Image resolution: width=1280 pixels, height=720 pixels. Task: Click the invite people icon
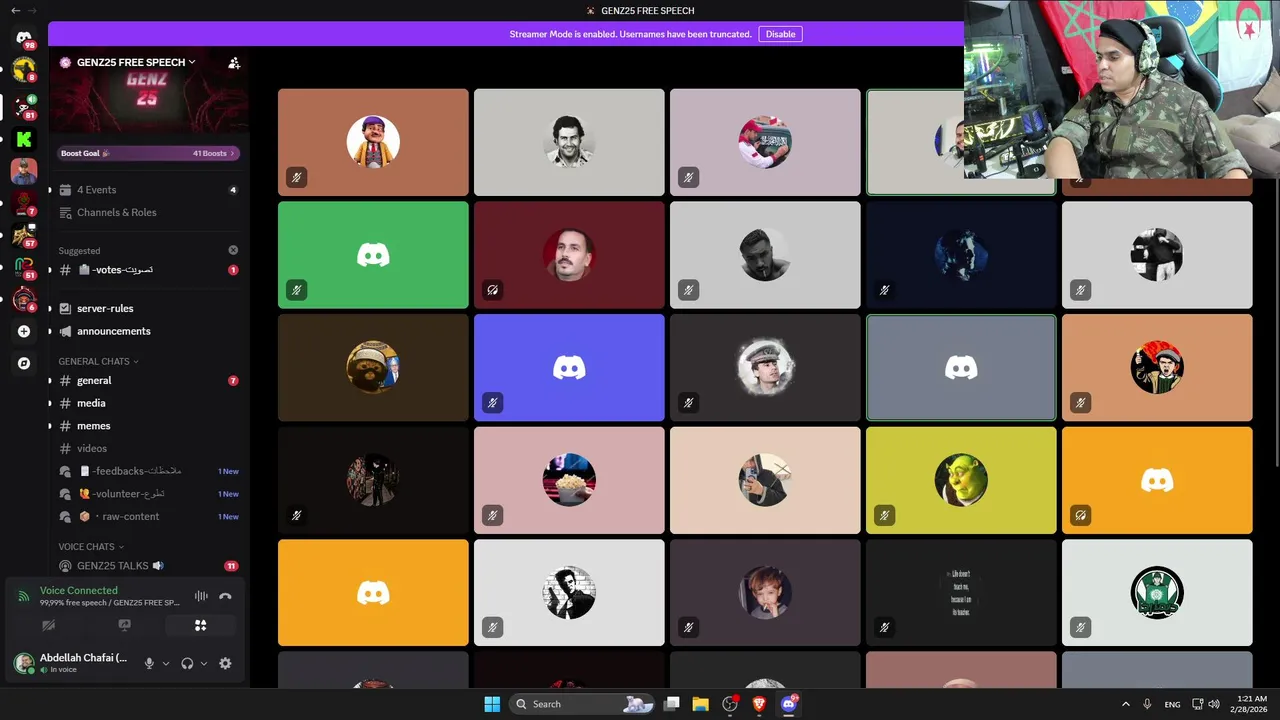[x=234, y=63]
